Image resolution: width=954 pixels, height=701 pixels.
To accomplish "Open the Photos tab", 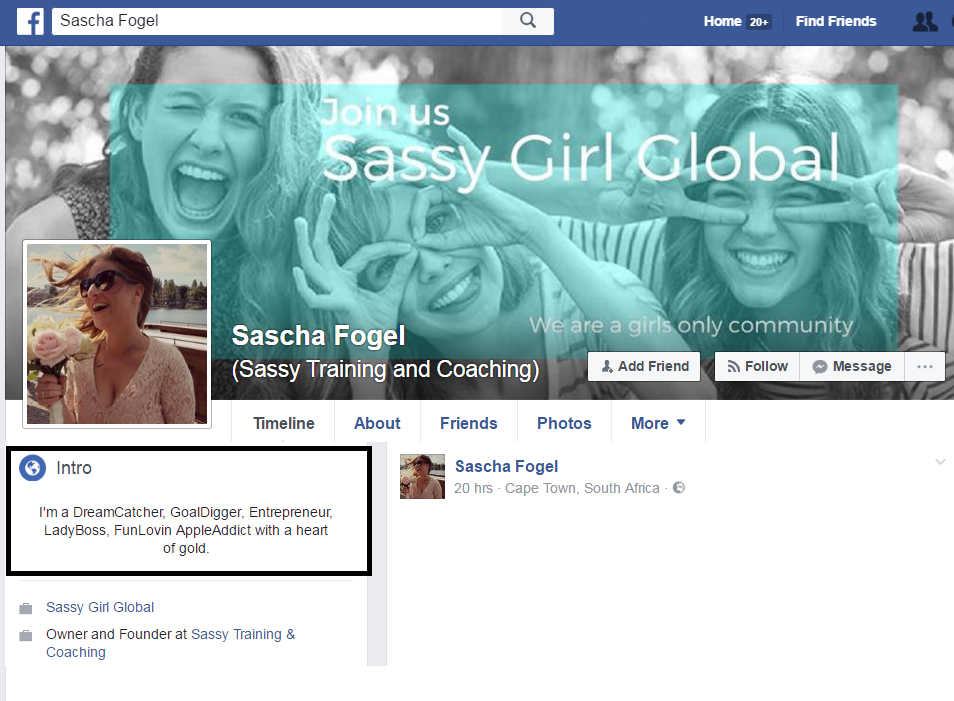I will click(x=564, y=423).
